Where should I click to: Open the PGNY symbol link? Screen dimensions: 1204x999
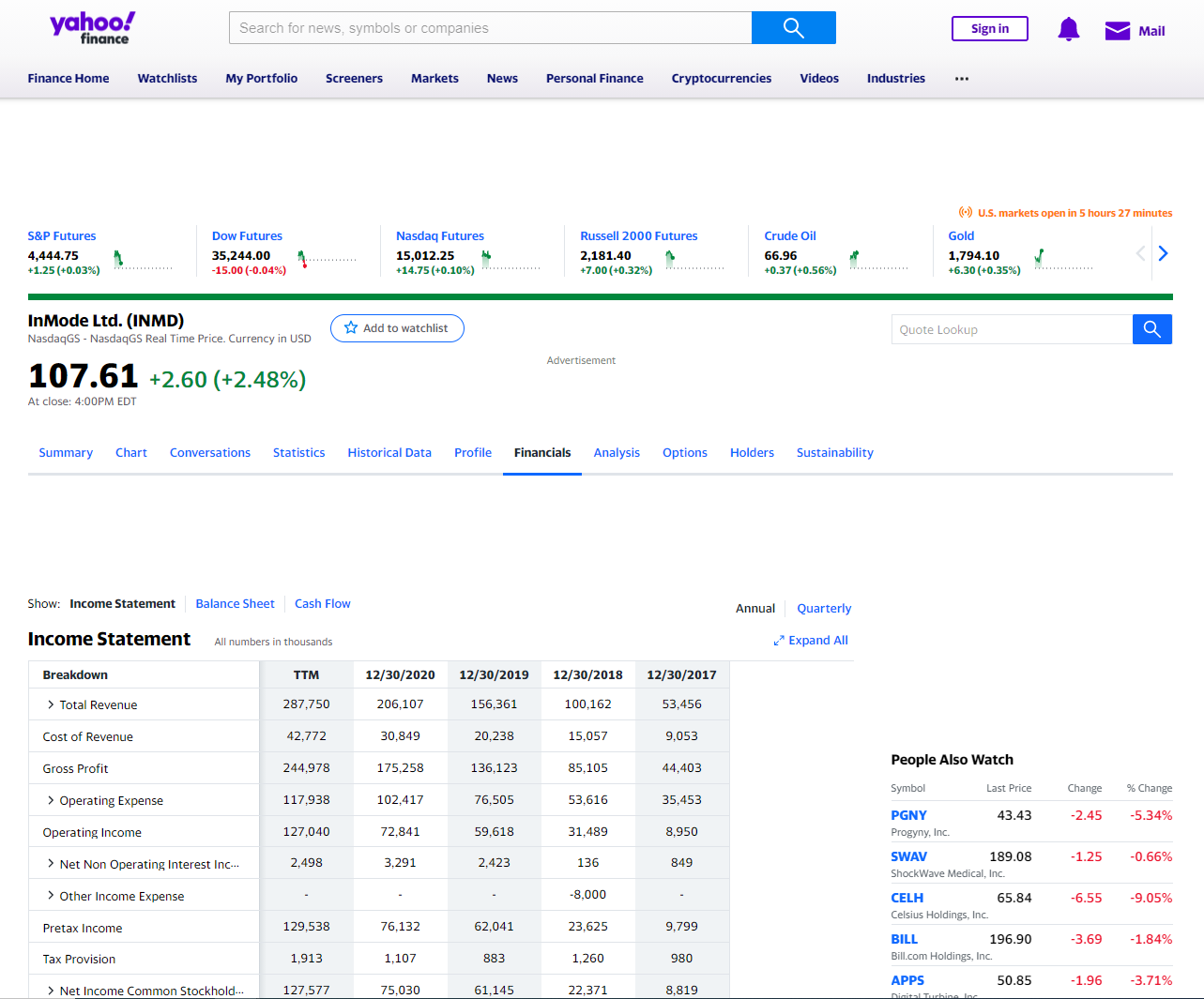pyautogui.click(x=908, y=815)
